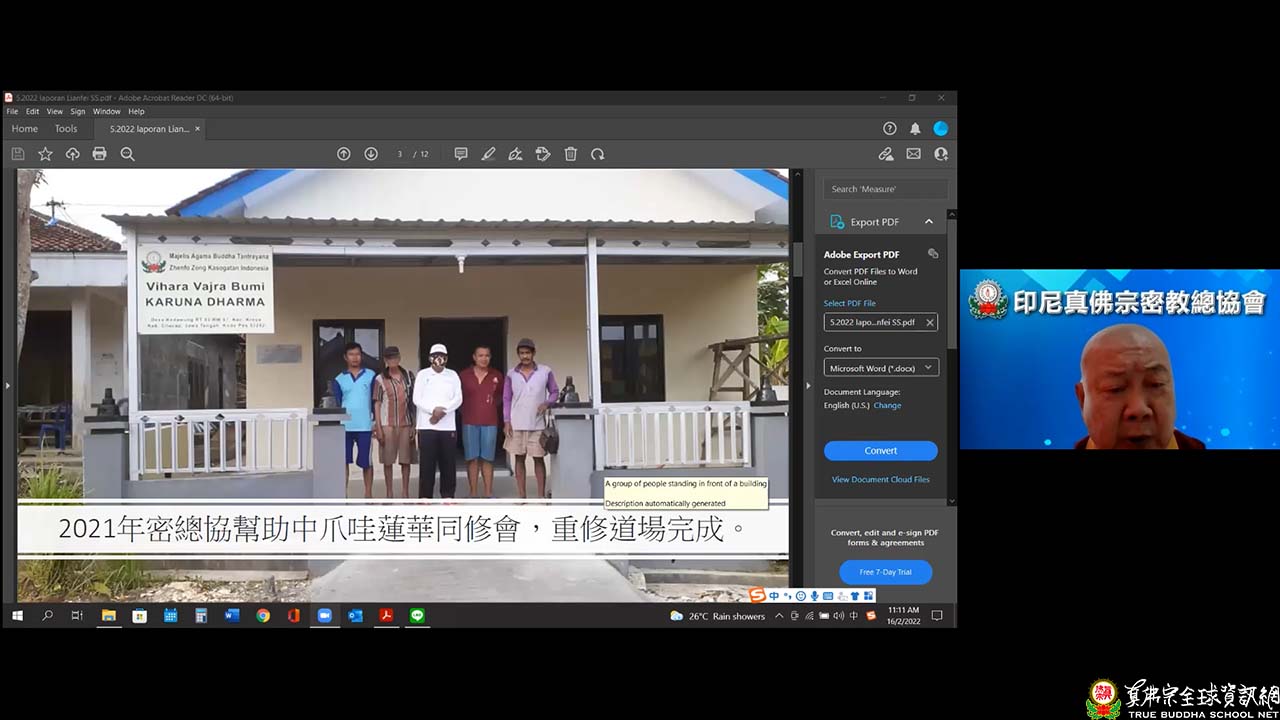Collapse the Export PDF panel section
Image resolution: width=1280 pixels, height=720 pixels.
(x=928, y=222)
